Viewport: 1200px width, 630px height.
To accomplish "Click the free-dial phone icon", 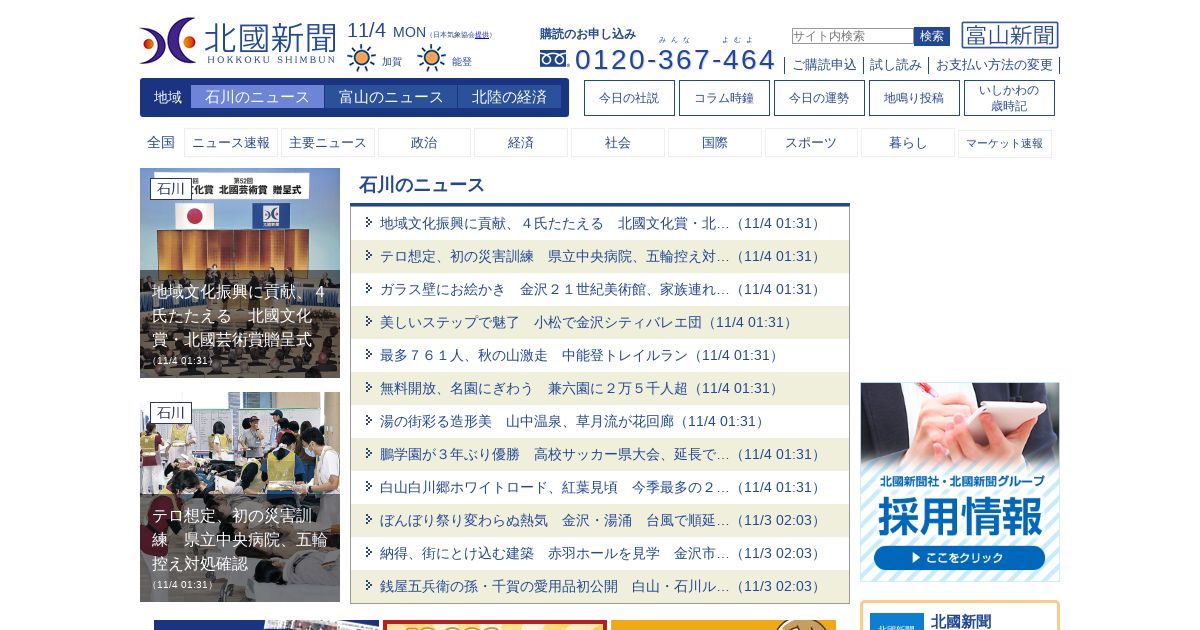I will point(553,59).
